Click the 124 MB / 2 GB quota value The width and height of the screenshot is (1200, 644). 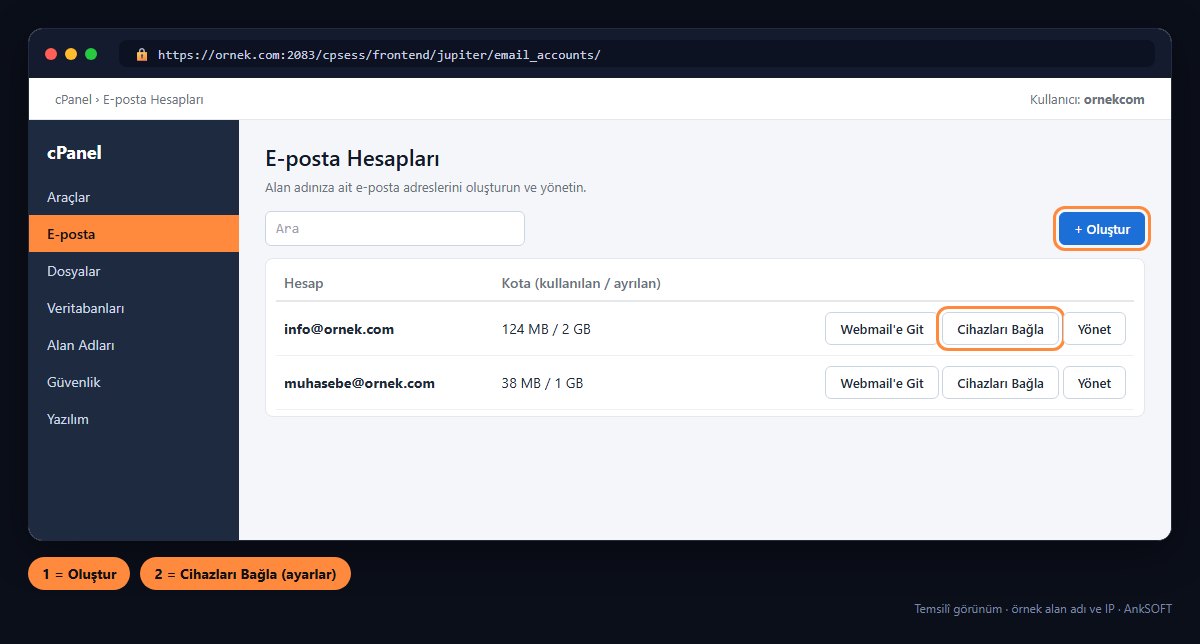coord(546,329)
